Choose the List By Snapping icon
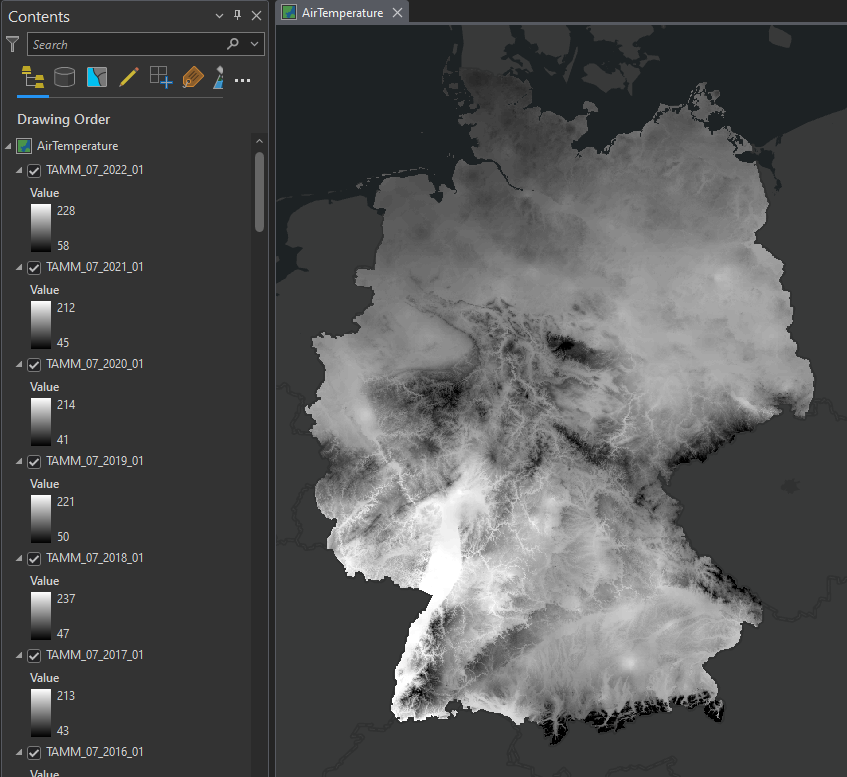Screen dimensions: 847x777 [x=160, y=78]
